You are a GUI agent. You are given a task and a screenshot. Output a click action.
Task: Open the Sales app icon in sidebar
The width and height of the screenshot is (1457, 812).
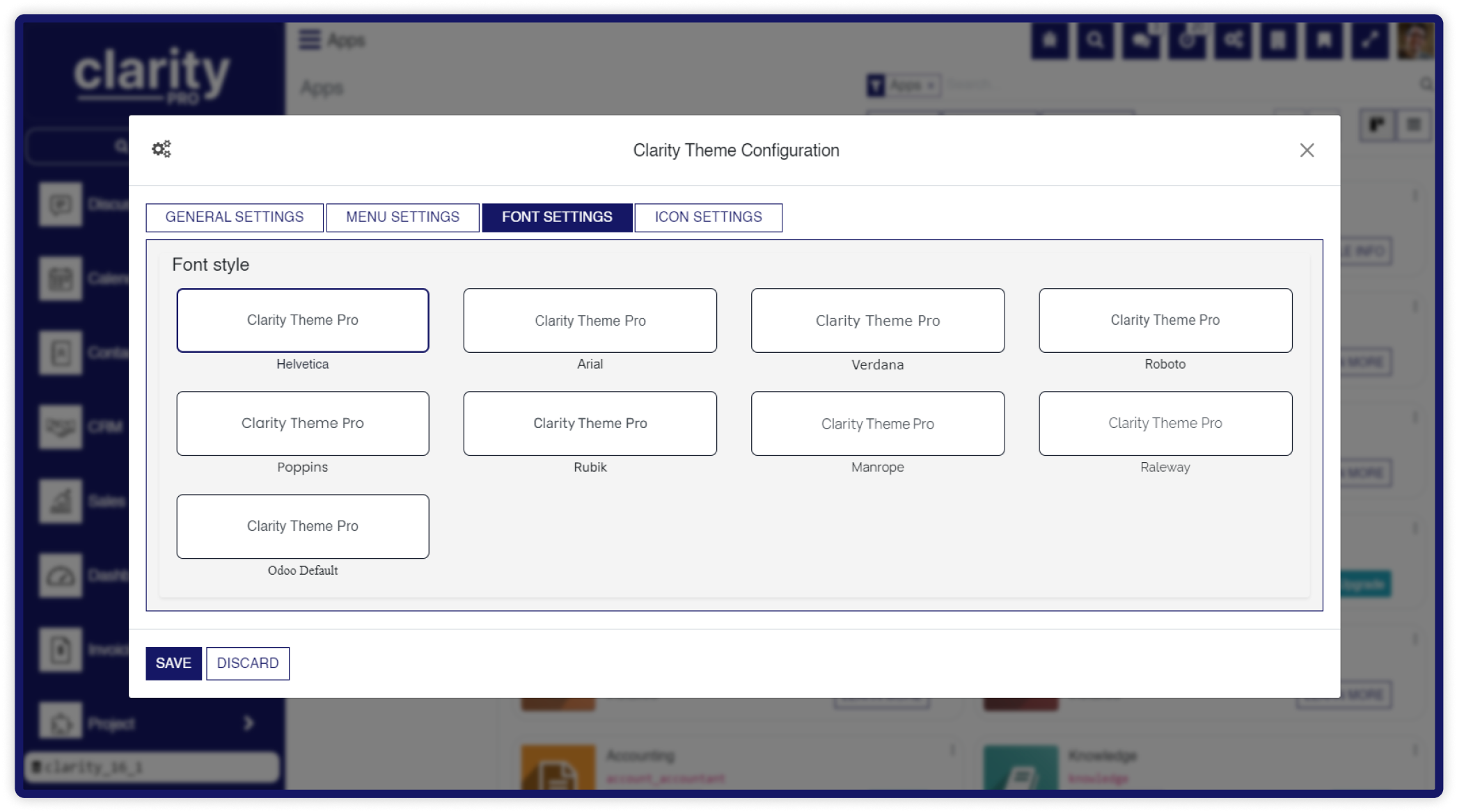click(x=61, y=501)
